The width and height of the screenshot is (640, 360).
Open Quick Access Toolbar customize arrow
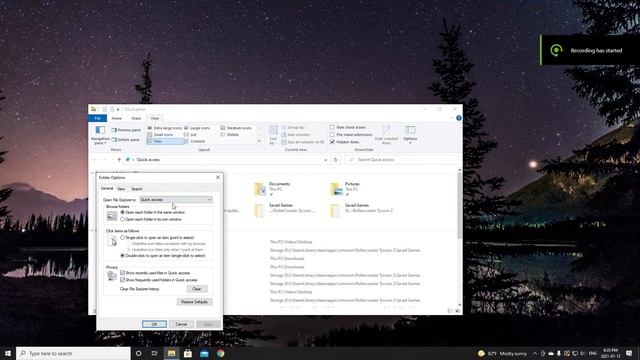pos(118,109)
